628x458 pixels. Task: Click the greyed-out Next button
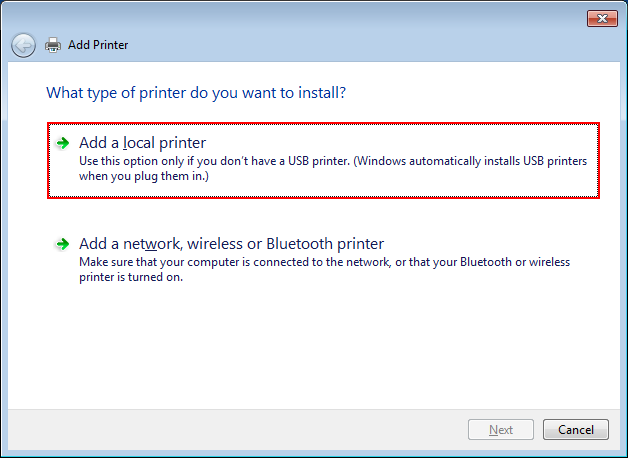(501, 430)
